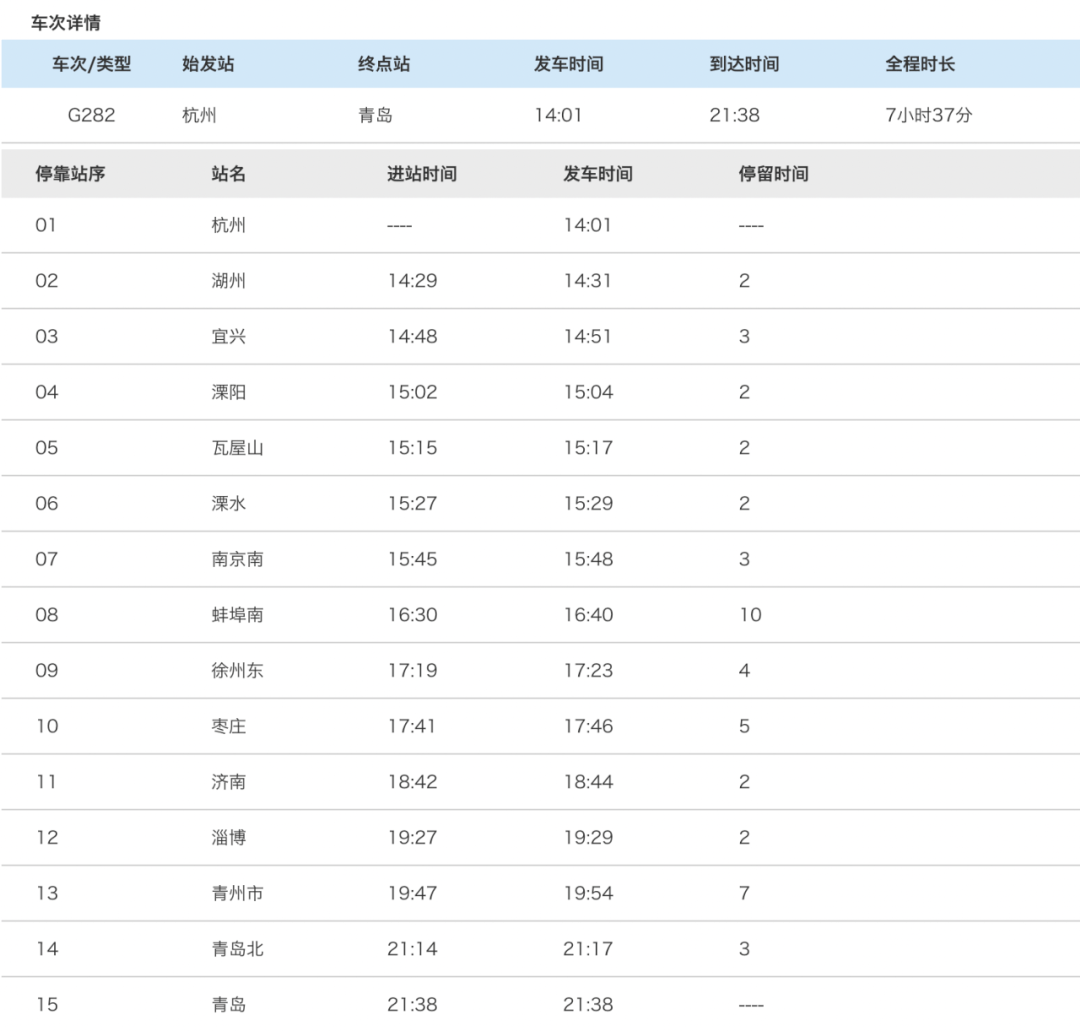Select the 湖州 station name
The image size is (1080, 1031).
228,281
